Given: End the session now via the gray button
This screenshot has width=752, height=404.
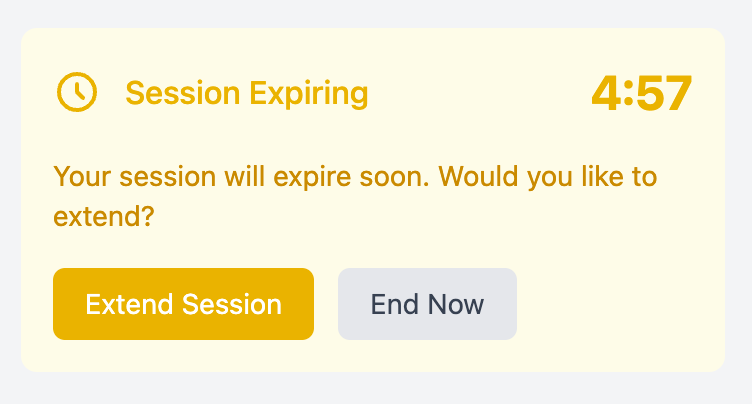Looking at the screenshot, I should coord(427,304).
